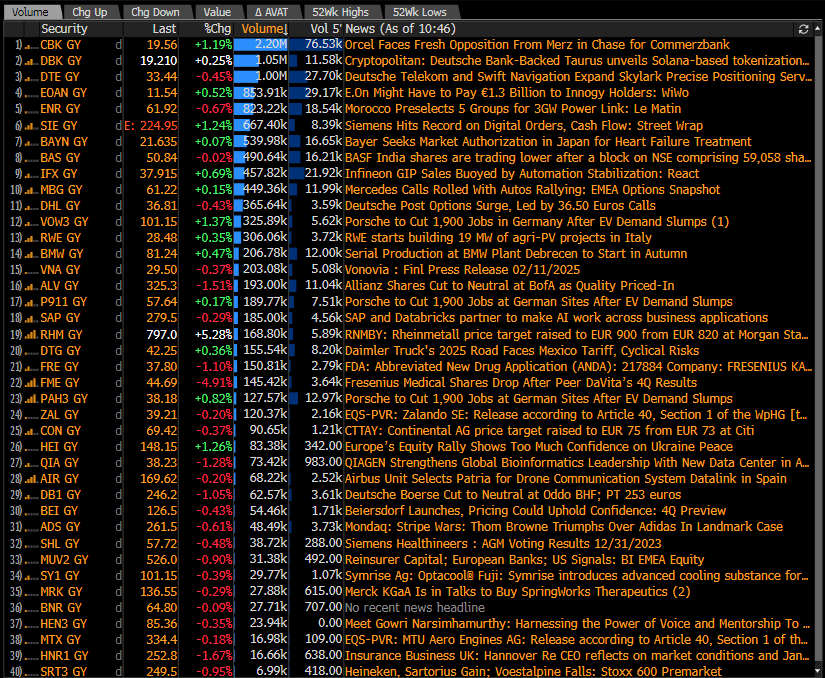The width and height of the screenshot is (825, 678).
Task: Open the mini chart icon for ENR GY
Action: tap(32, 109)
